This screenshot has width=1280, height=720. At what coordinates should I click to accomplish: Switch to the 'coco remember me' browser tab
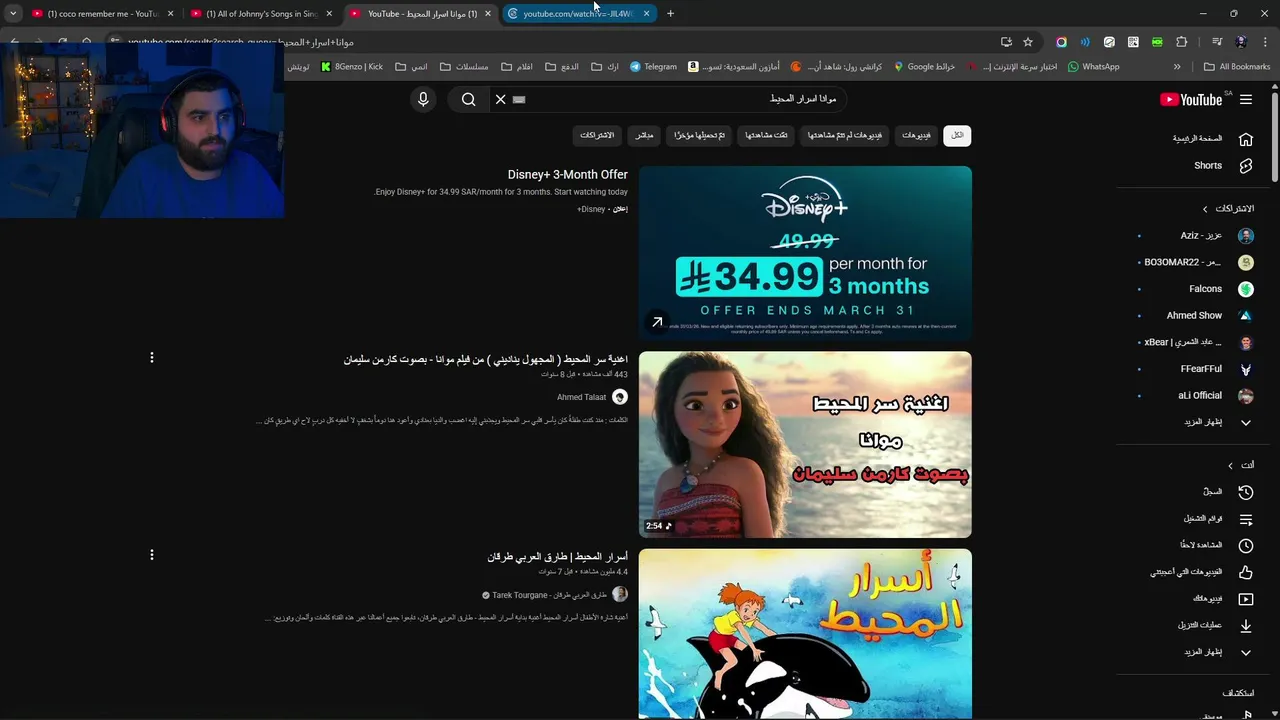102,14
